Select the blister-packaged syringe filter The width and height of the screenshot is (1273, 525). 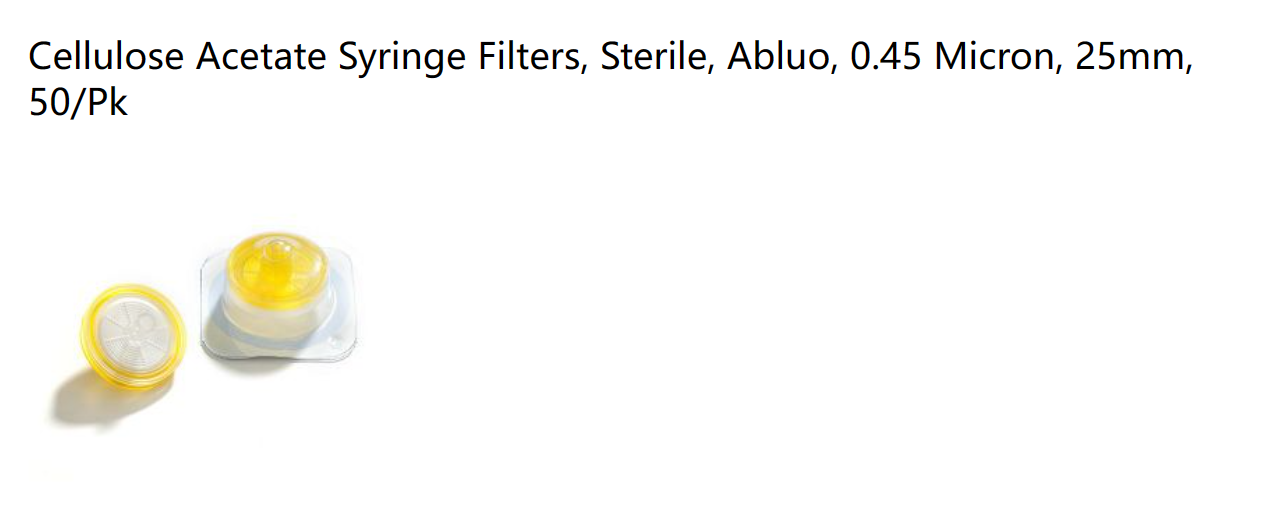[x=279, y=298]
